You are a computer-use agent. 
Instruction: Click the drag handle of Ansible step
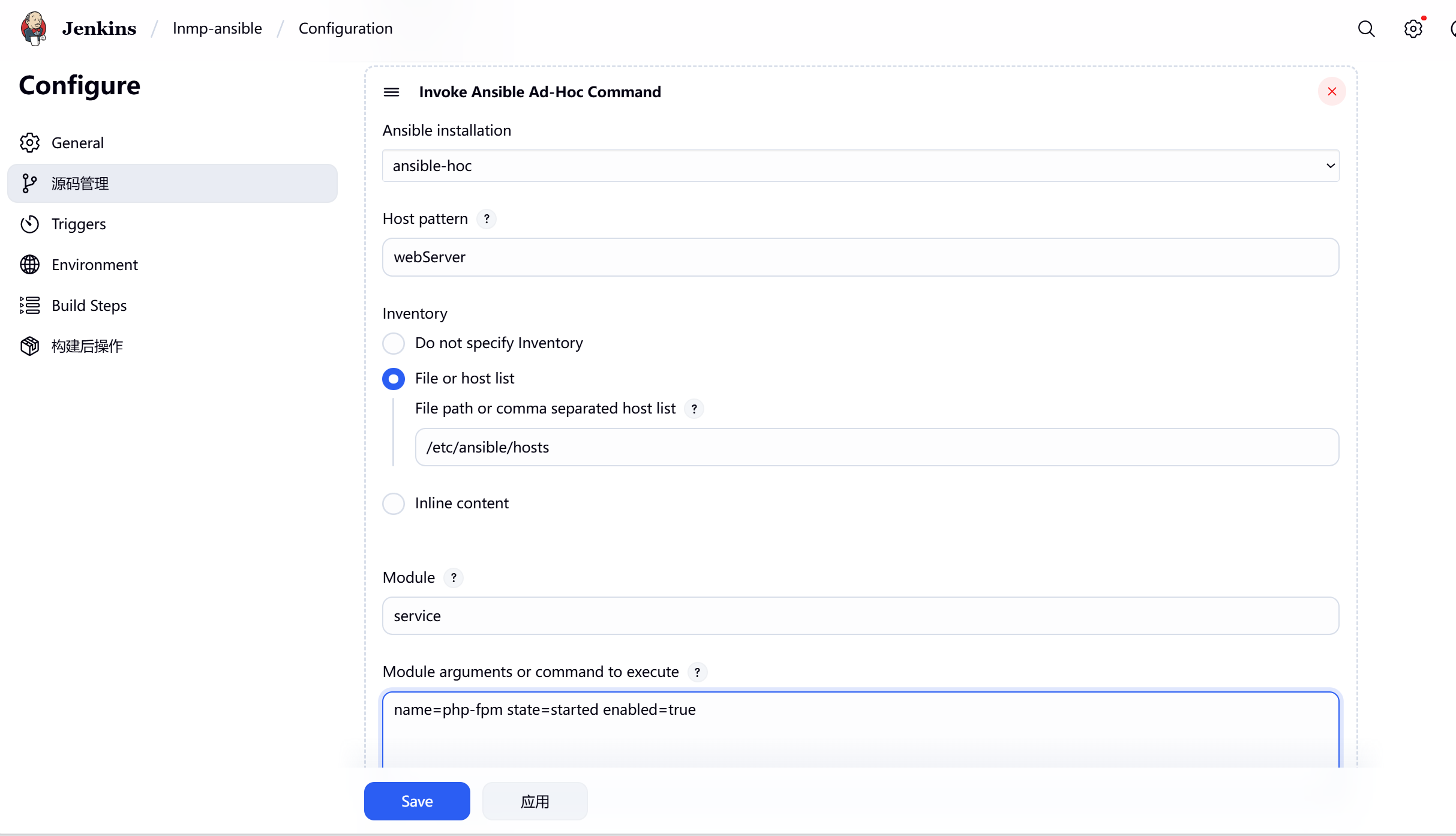391,92
